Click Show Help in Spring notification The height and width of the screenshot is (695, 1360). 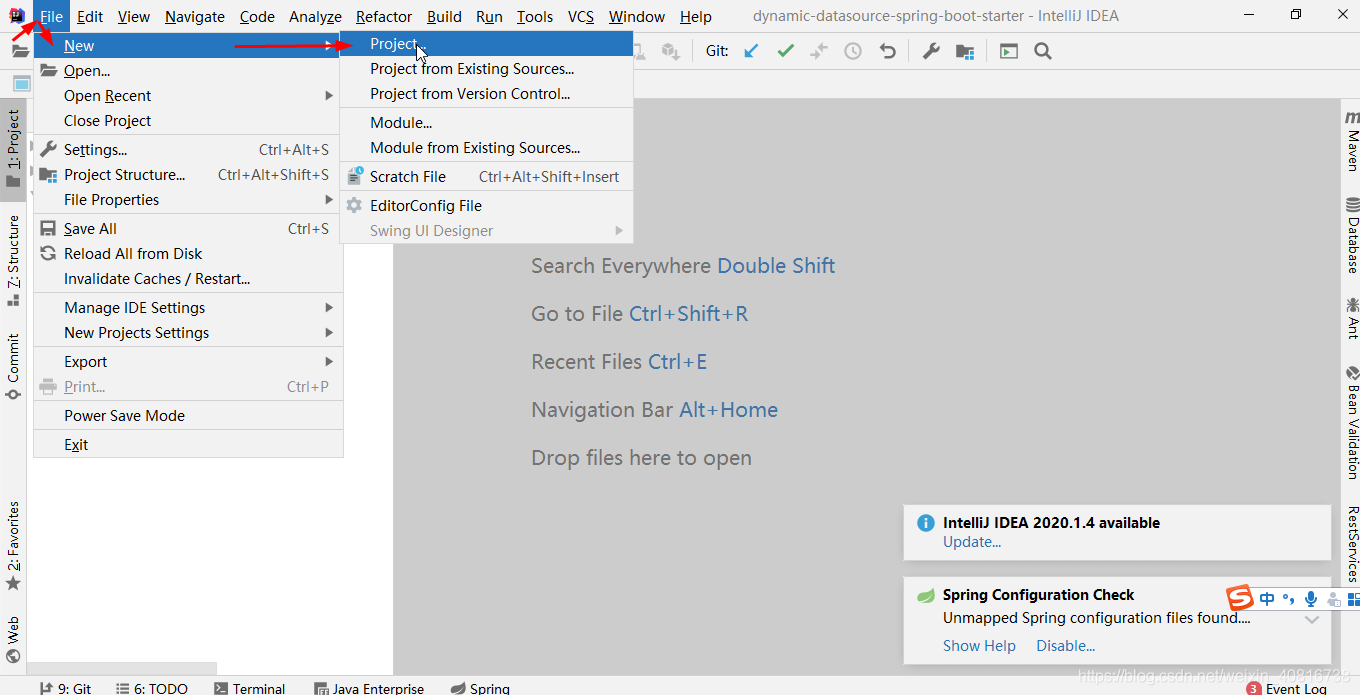coord(979,646)
